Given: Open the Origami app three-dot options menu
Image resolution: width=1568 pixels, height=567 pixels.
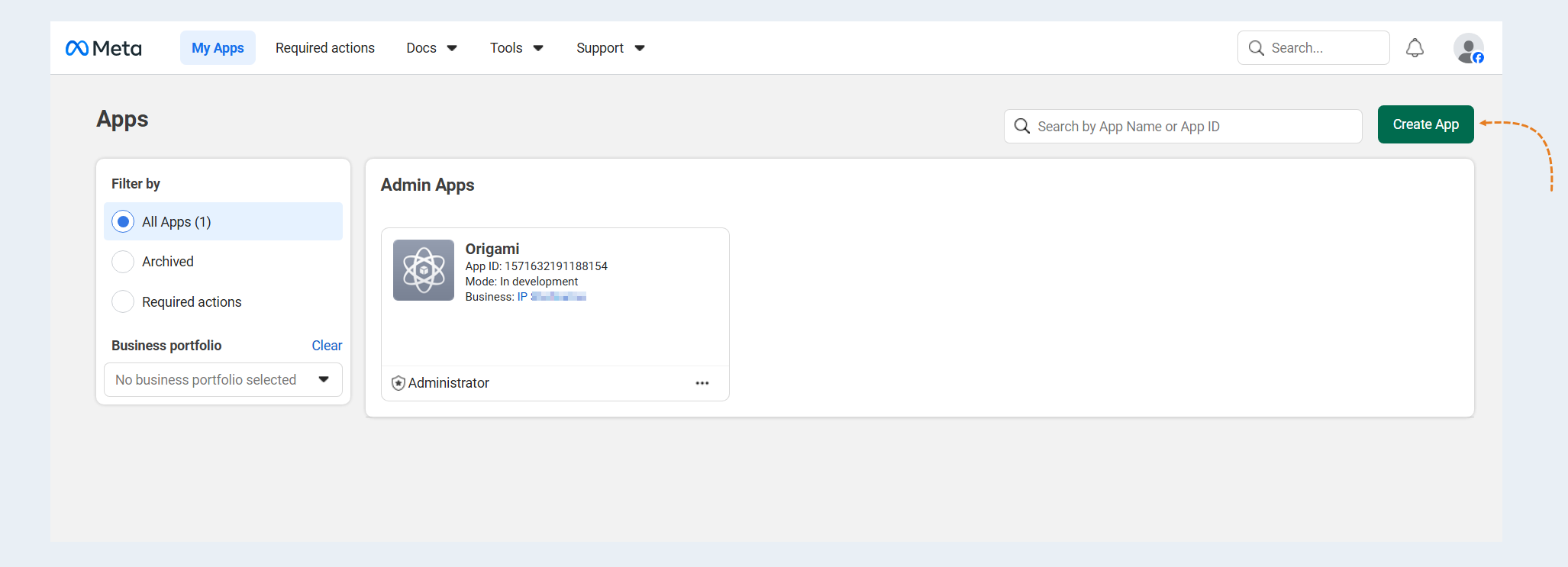Looking at the screenshot, I should [x=702, y=383].
